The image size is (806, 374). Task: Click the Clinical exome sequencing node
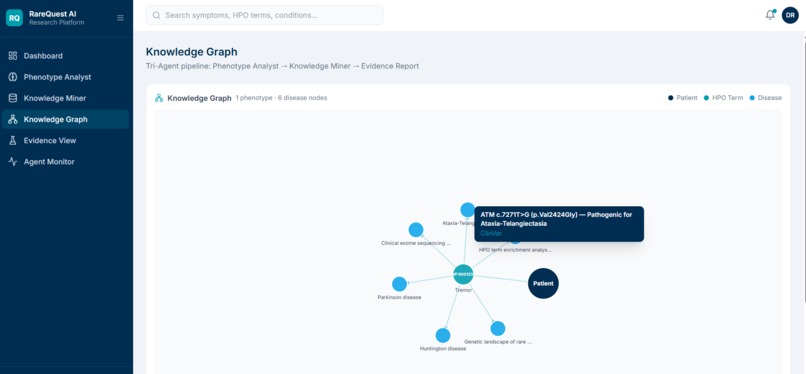pyautogui.click(x=416, y=230)
